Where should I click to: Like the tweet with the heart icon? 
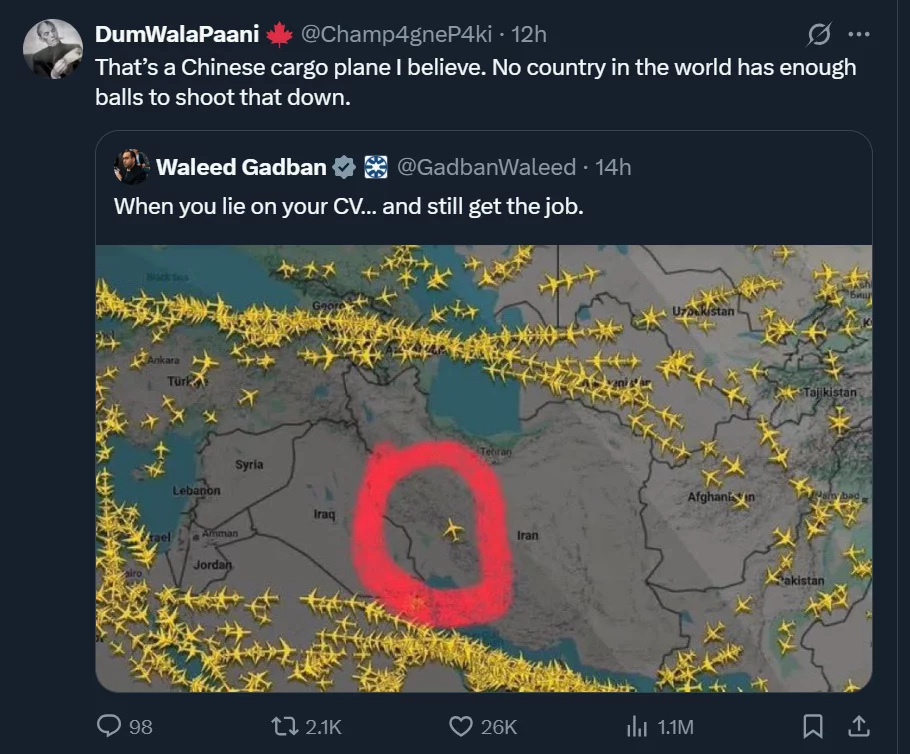tap(460, 727)
